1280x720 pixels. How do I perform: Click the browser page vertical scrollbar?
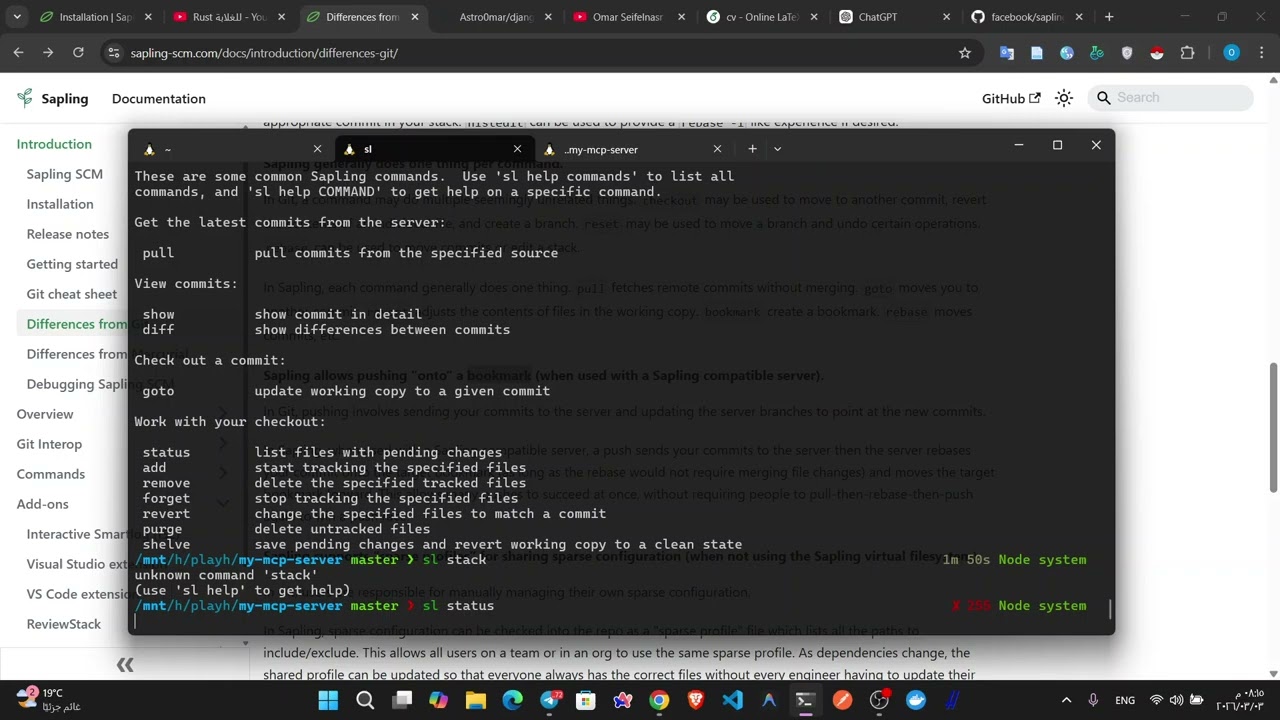1273,425
